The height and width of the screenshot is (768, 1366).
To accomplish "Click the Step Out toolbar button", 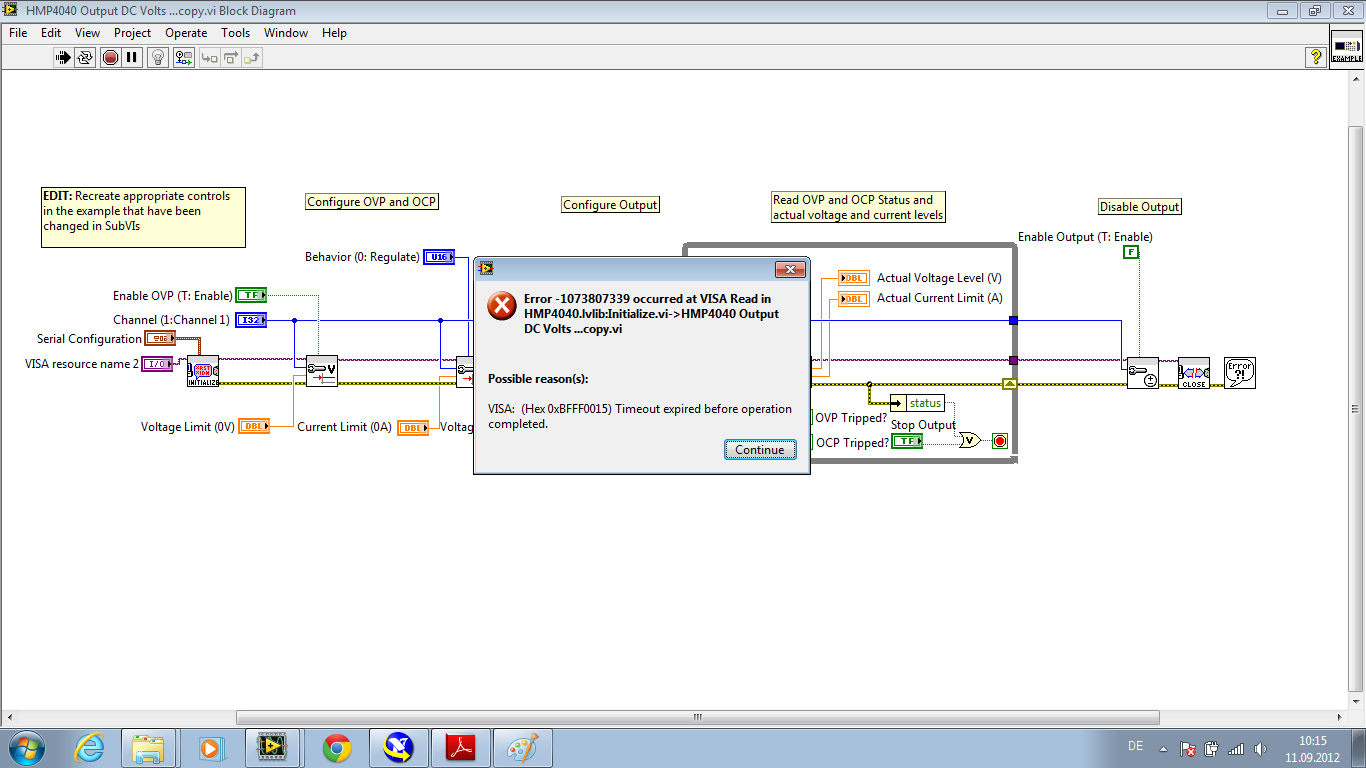I will click(x=251, y=57).
